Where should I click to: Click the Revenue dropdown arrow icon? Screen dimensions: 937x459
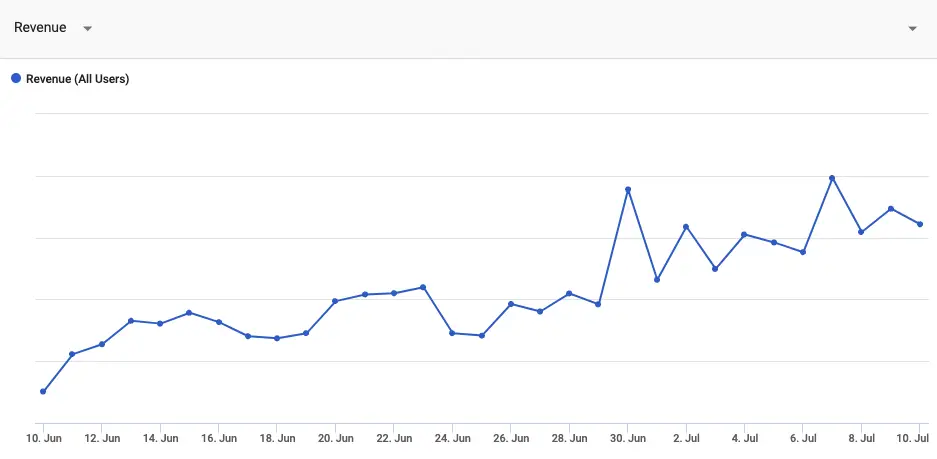coord(87,29)
